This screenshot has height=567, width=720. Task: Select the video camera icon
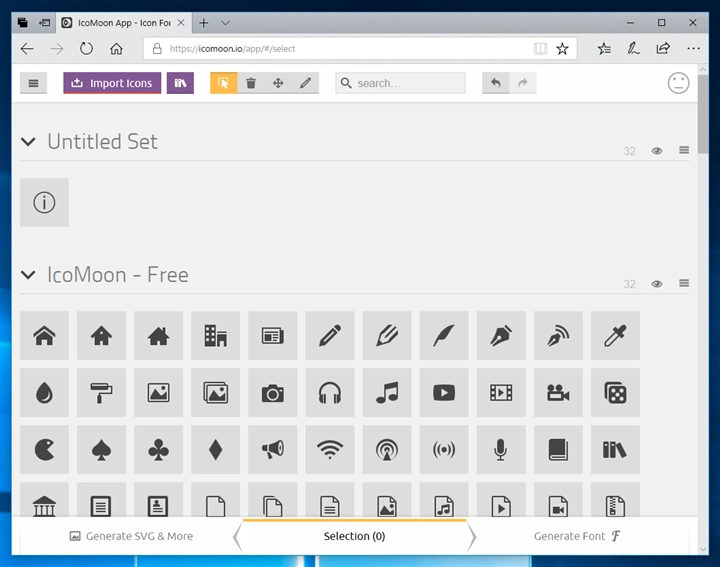558,393
